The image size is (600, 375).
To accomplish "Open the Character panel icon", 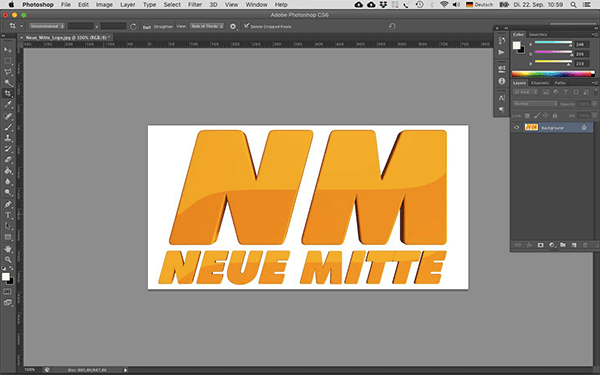I will point(502,98).
